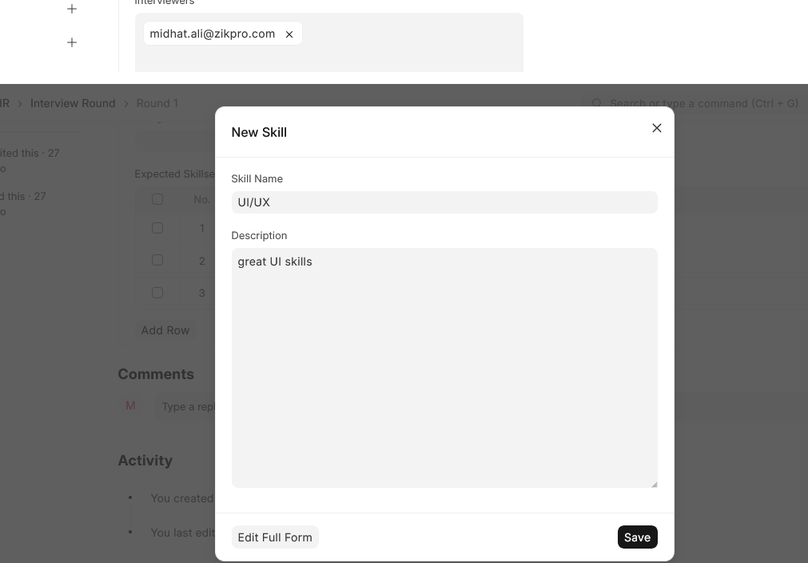
Task: Toggle the select-all checkbox in skills table header
Action: point(158,199)
